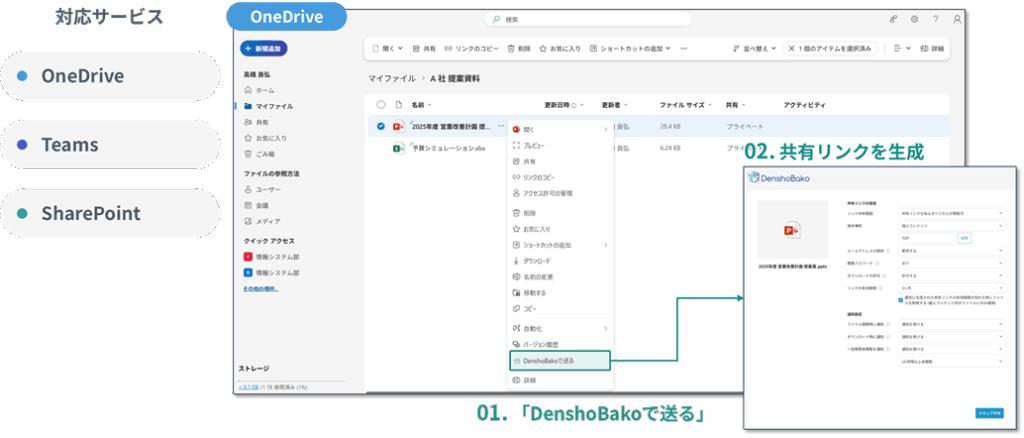Choose 詳細 at bottom of context menu
1024x438 pixels.
pyautogui.click(x=560, y=380)
